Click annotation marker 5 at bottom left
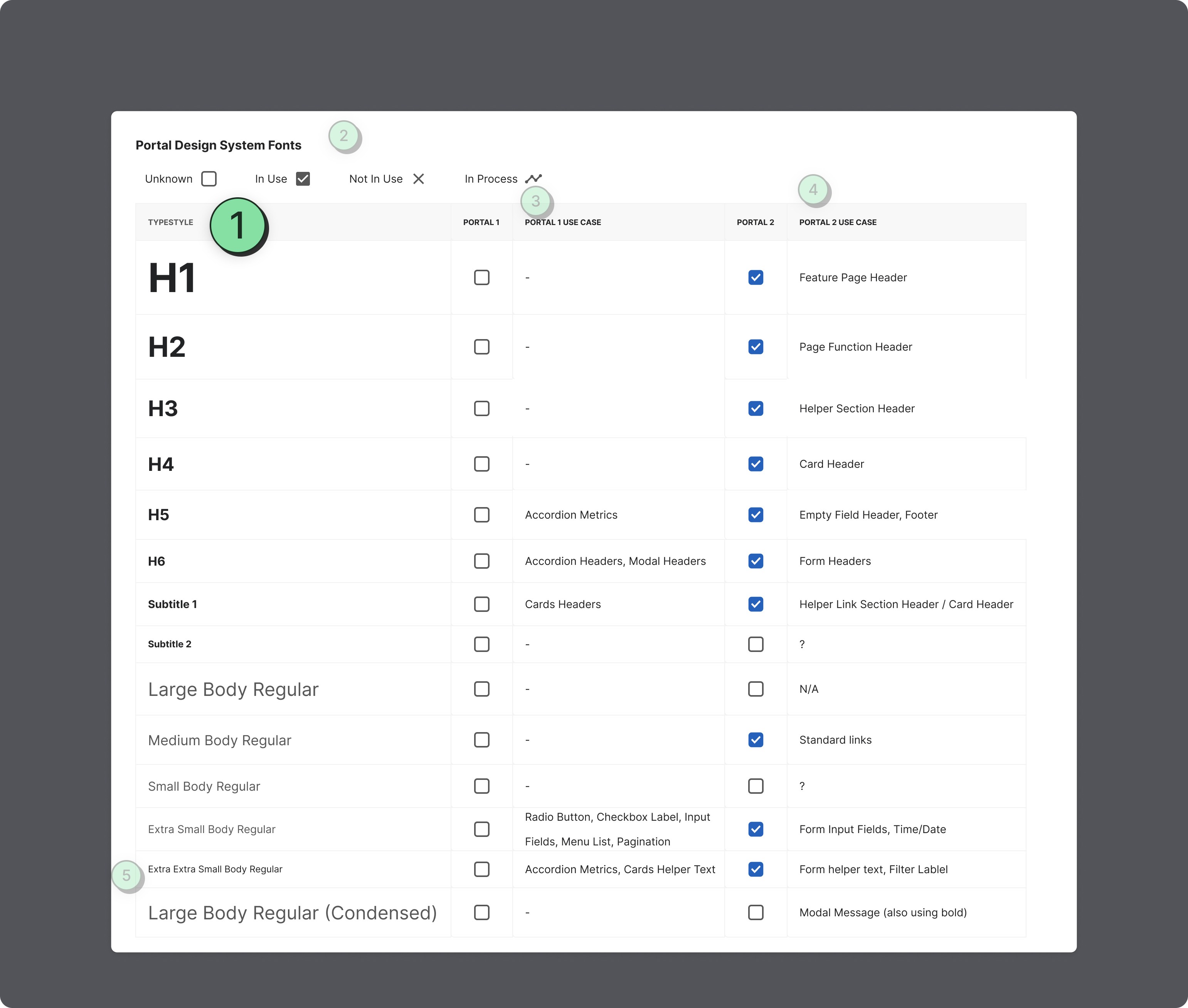 click(x=126, y=875)
